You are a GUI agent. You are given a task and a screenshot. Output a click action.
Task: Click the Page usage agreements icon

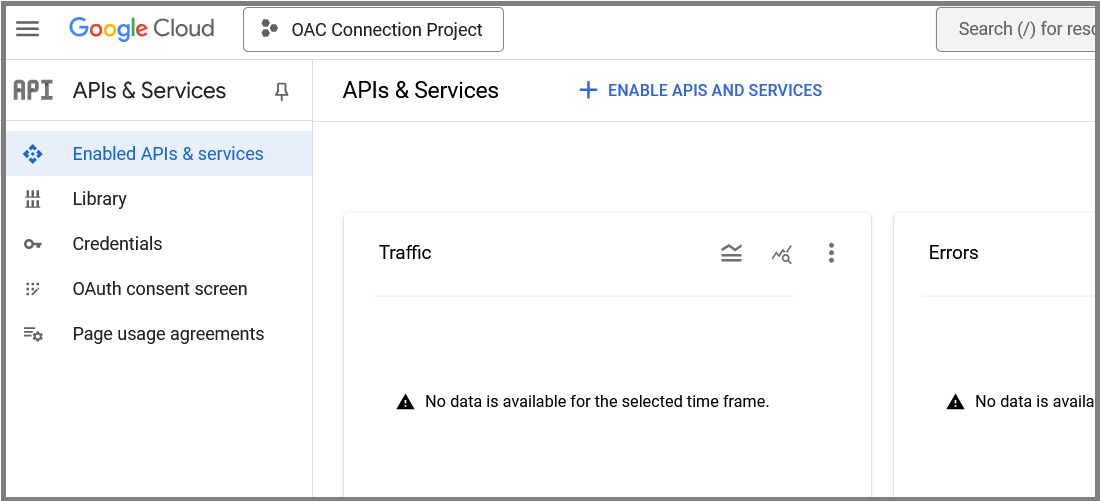[x=33, y=334]
